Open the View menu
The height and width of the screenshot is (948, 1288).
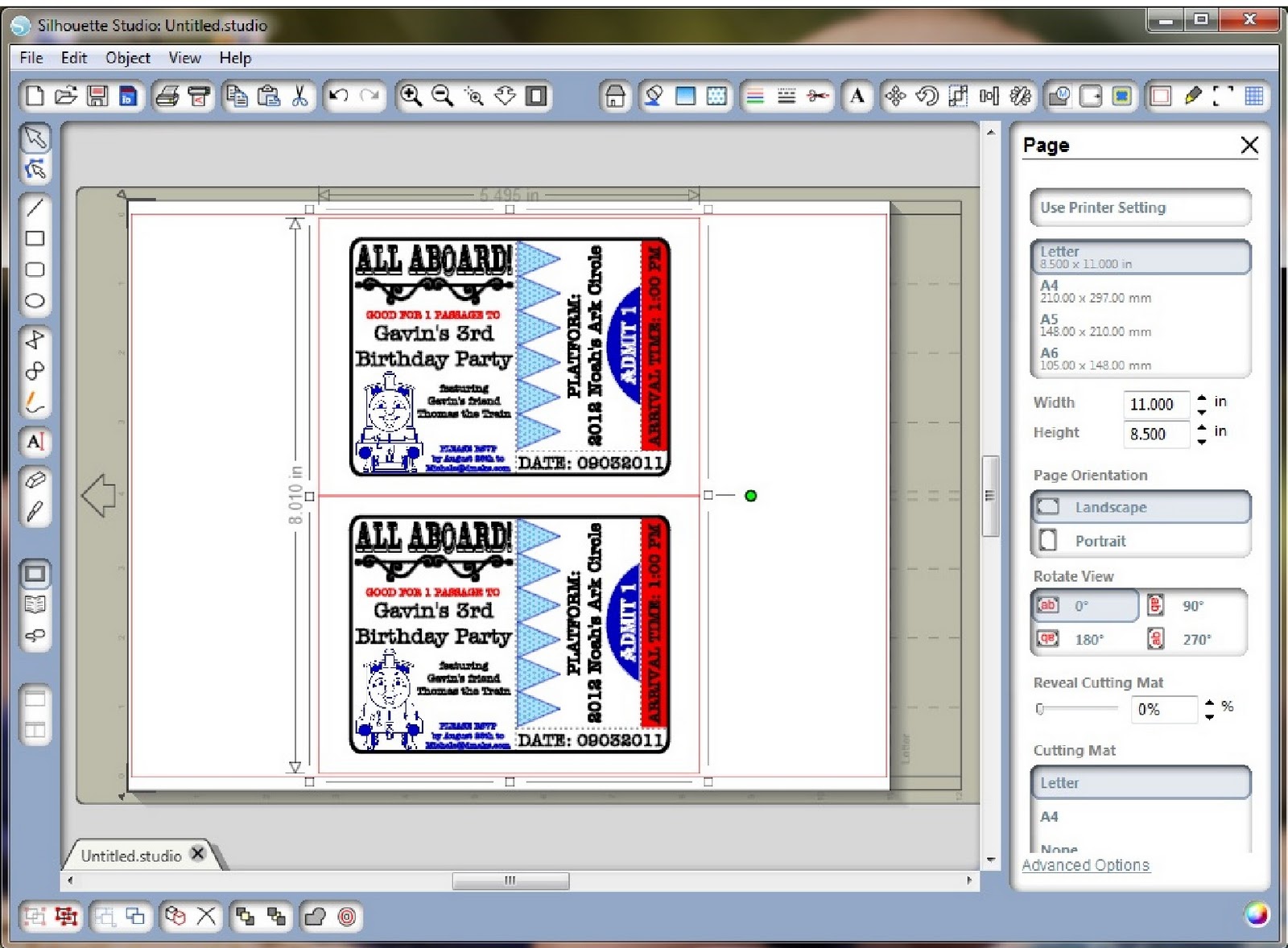pyautogui.click(x=184, y=58)
